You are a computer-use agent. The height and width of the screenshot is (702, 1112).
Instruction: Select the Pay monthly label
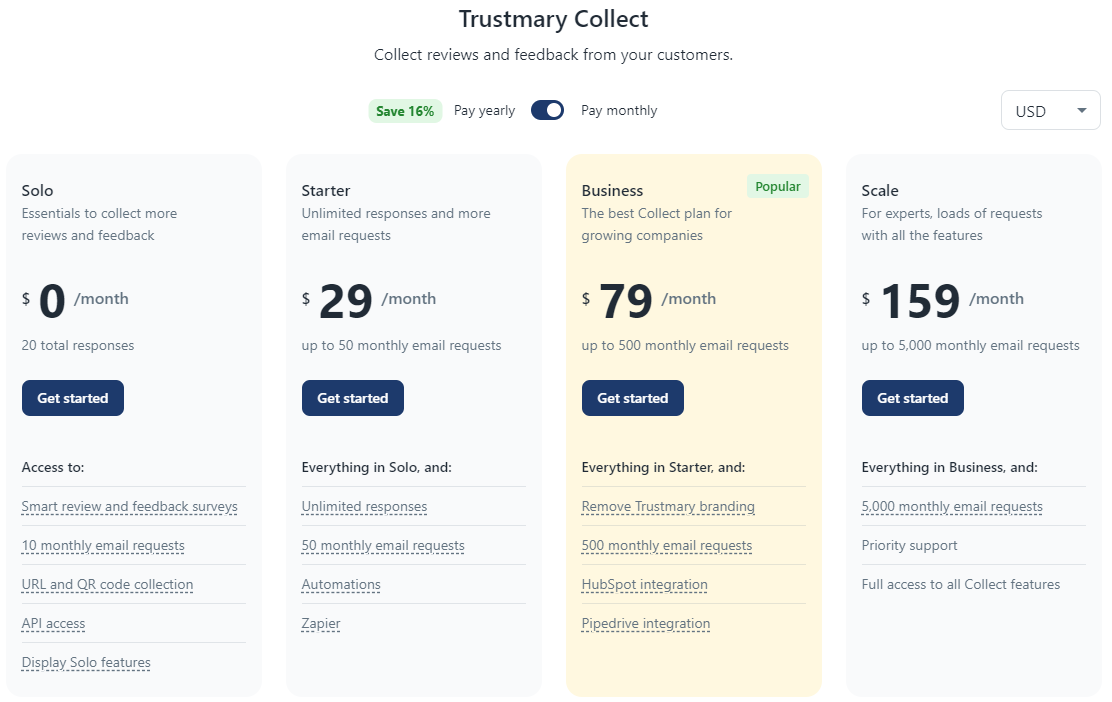[x=619, y=111]
